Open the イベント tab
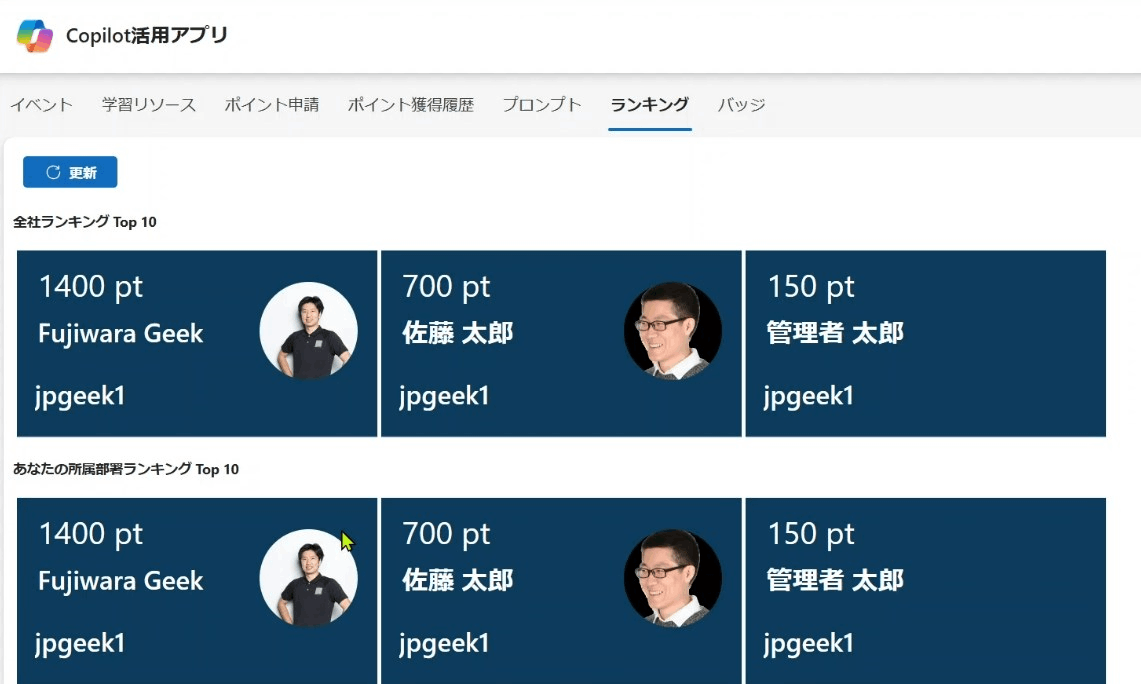The width and height of the screenshot is (1141, 684). click(41, 105)
